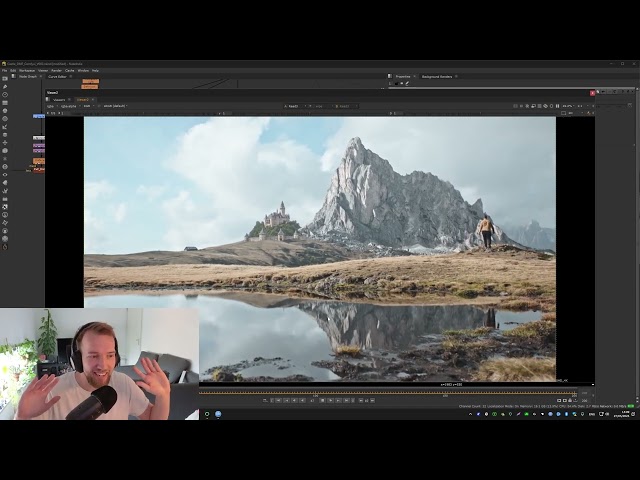Click the skip forward button after increment field
Image resolution: width=640 pixels, height=480 pixels.
point(372,401)
